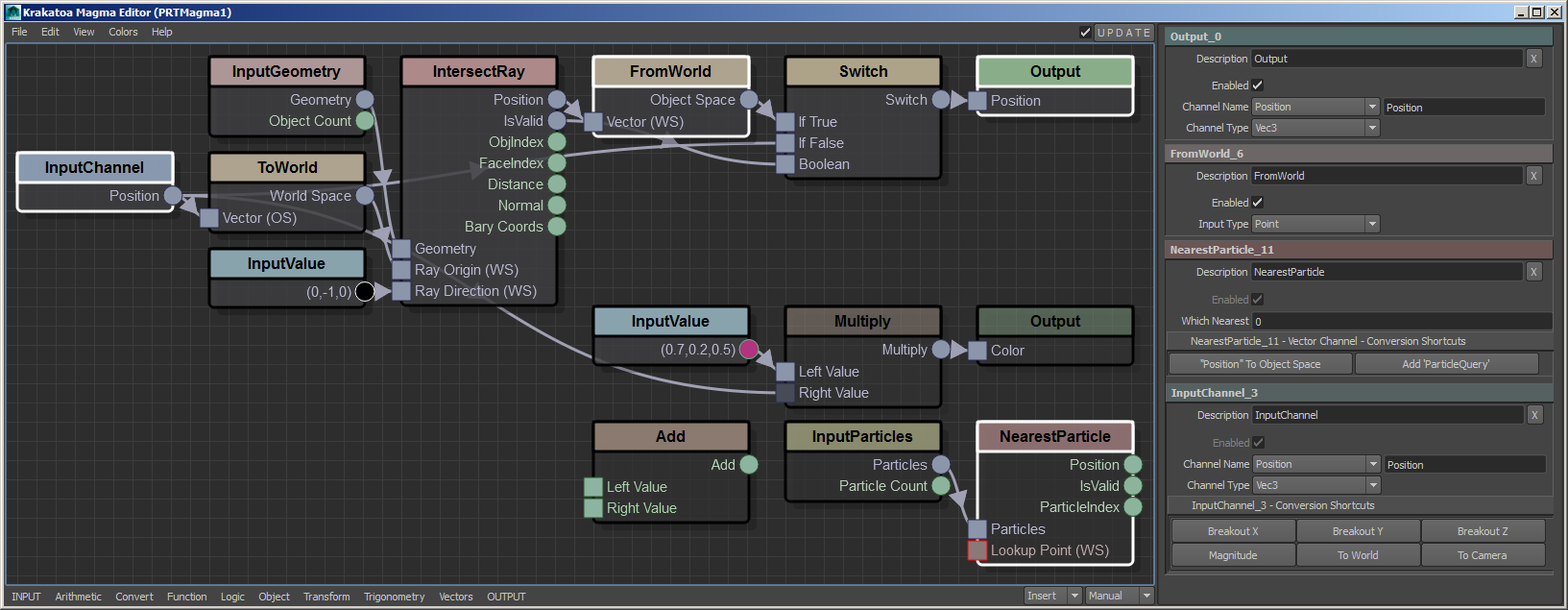Toggle Enabled checkbox for InputChannel_3

(1259, 443)
